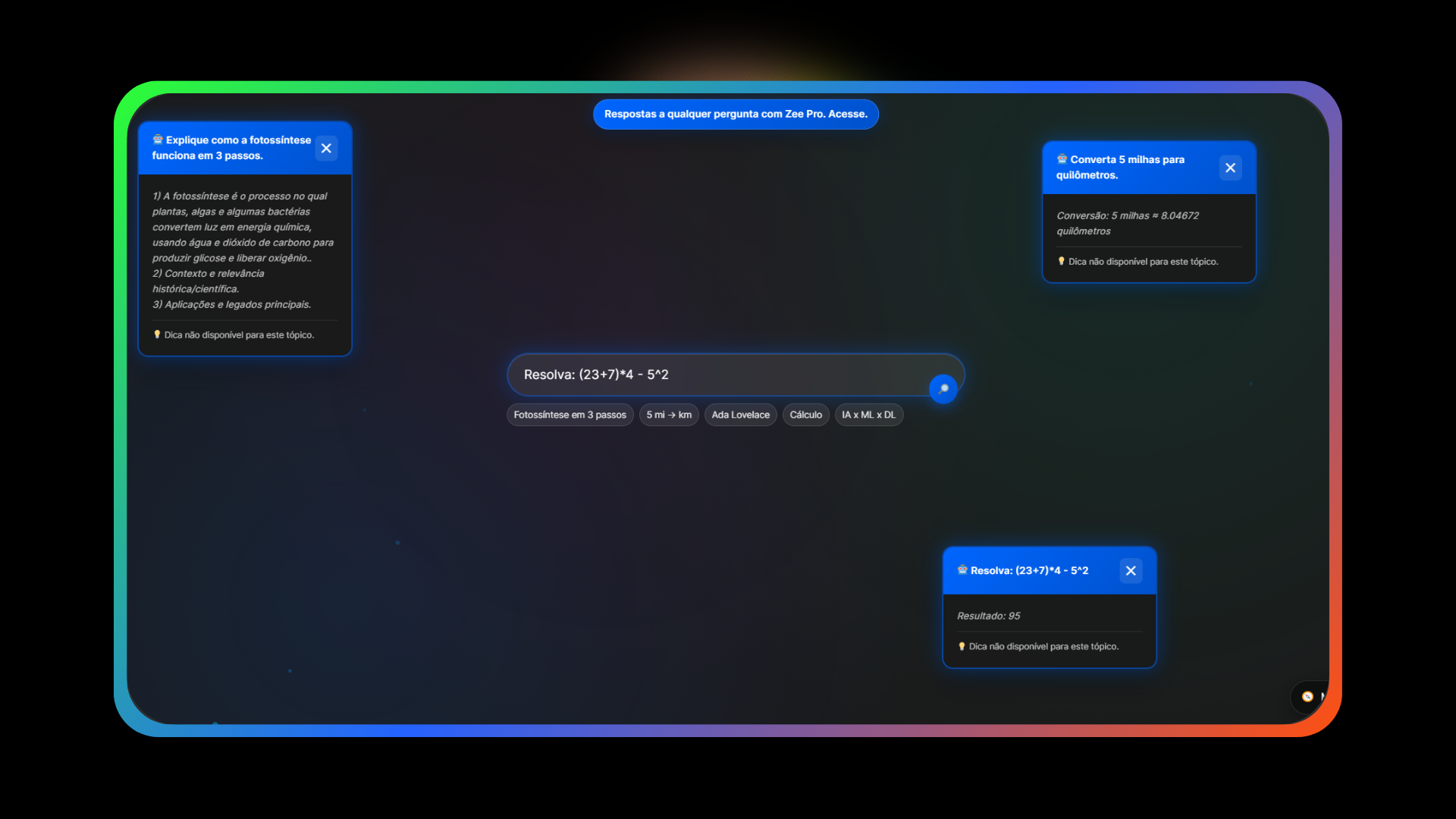
Task: Click lightbulb tip icon in fotossíntese card
Action: (157, 334)
